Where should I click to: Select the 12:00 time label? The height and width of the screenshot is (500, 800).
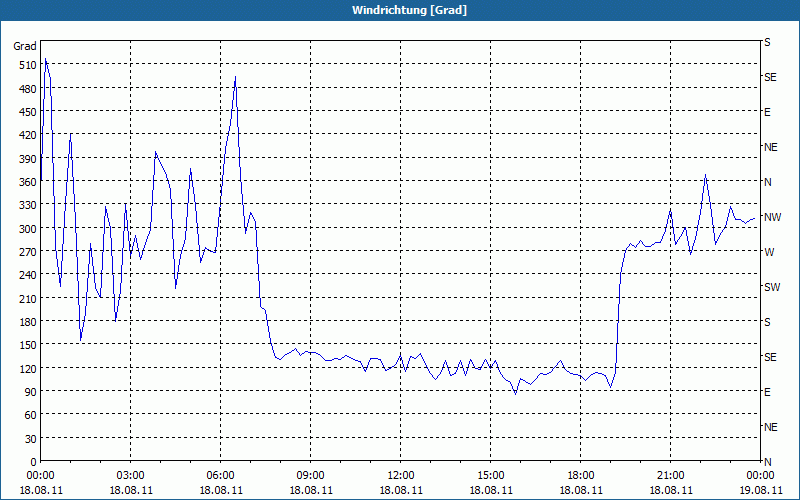tap(401, 476)
